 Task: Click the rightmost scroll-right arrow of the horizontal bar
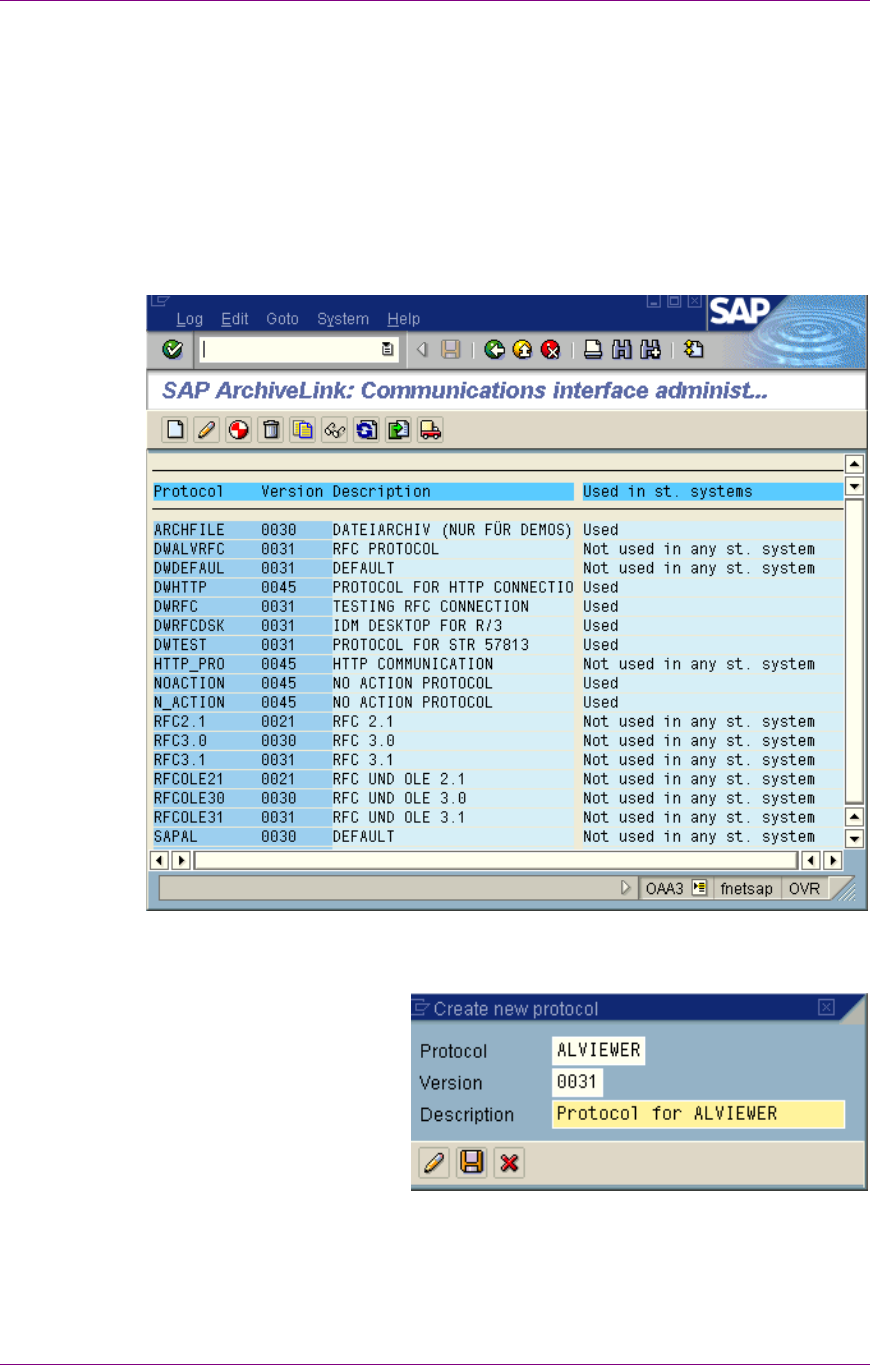[833, 859]
